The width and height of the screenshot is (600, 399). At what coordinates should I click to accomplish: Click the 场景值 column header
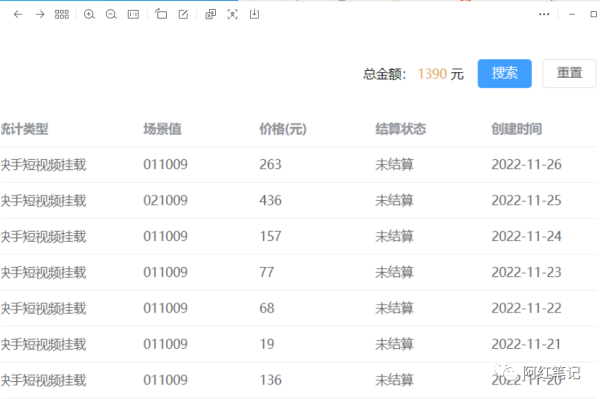click(162, 129)
